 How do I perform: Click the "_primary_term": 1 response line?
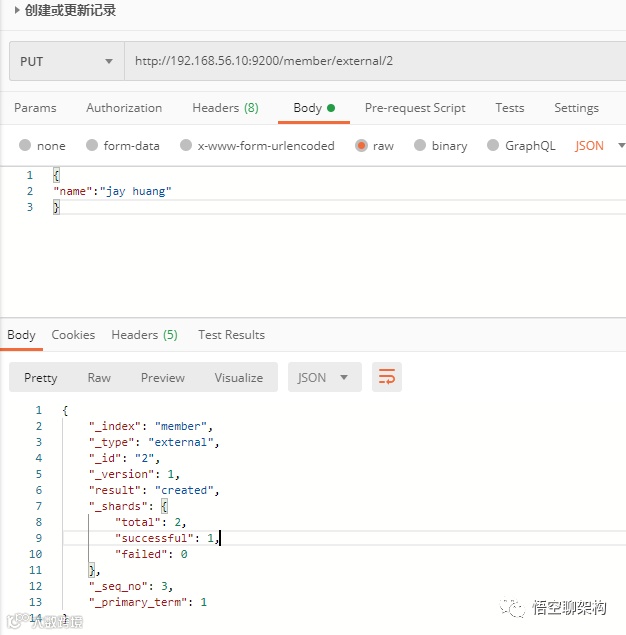coord(148,602)
